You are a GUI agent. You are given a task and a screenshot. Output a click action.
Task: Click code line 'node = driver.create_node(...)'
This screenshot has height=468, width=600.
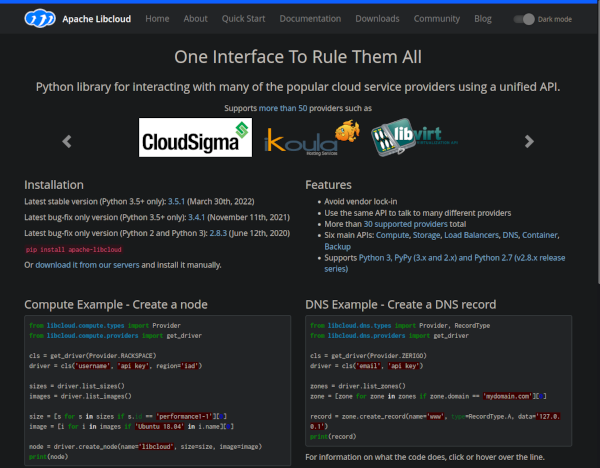tap(145, 447)
